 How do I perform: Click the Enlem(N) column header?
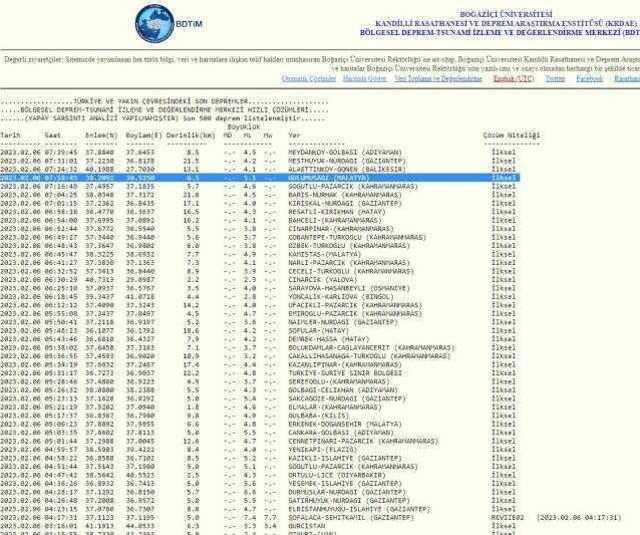coord(100,135)
